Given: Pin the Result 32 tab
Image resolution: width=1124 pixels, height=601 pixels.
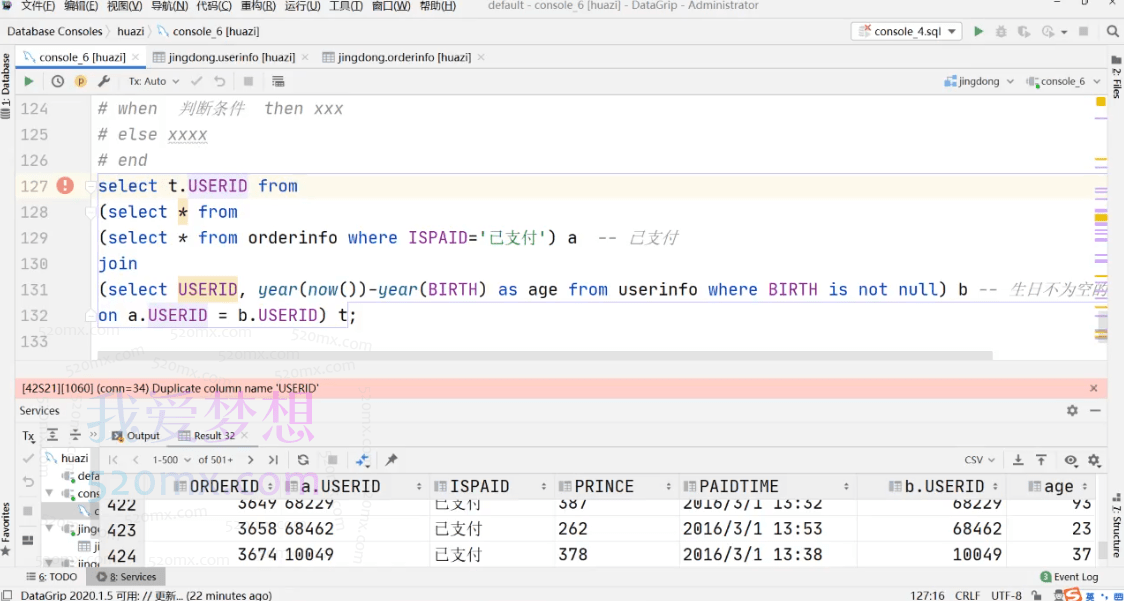Looking at the screenshot, I should tap(391, 460).
